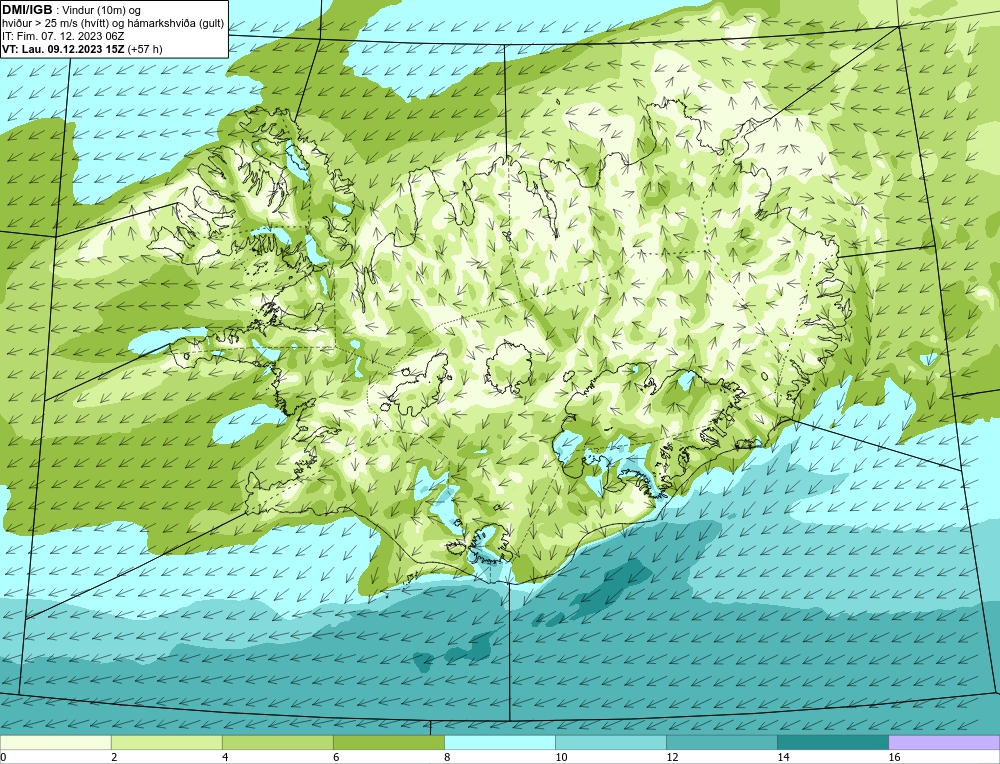1000x764 pixels.
Task: Click the legend scale label '8'
Action: (x=447, y=757)
